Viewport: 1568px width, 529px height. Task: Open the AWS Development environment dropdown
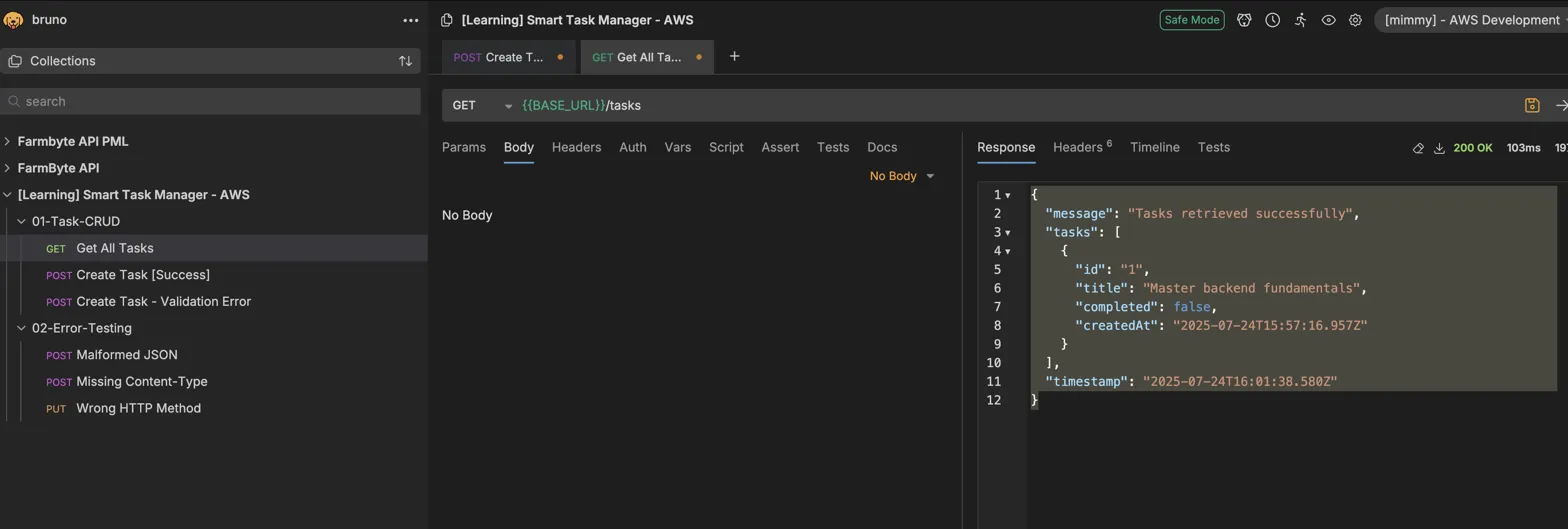click(1471, 20)
